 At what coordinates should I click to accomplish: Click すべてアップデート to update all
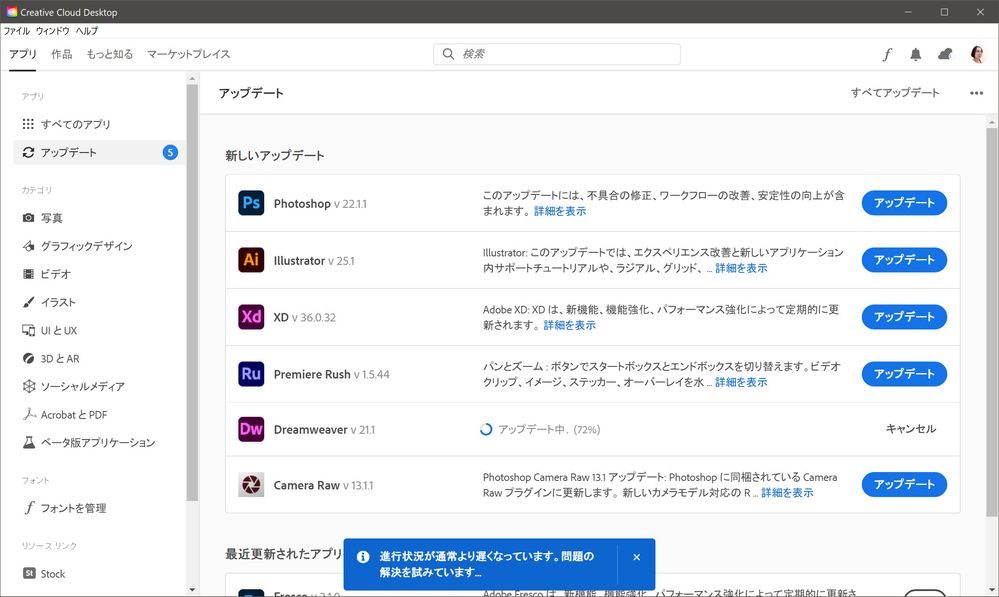click(x=895, y=93)
